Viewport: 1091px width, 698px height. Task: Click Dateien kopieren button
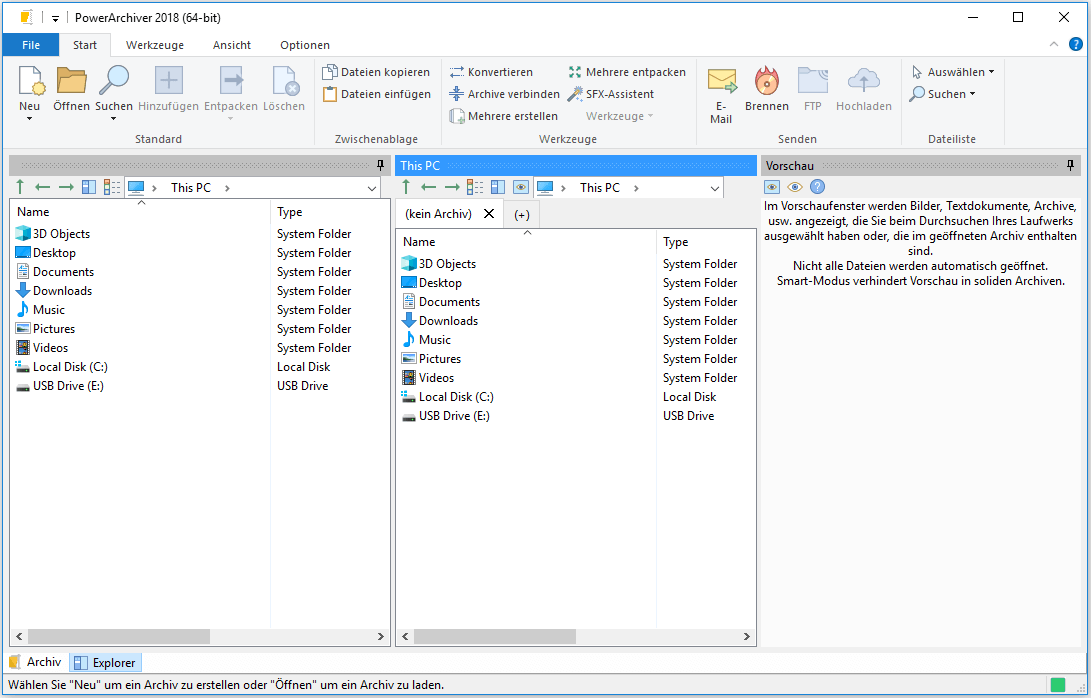[376, 72]
